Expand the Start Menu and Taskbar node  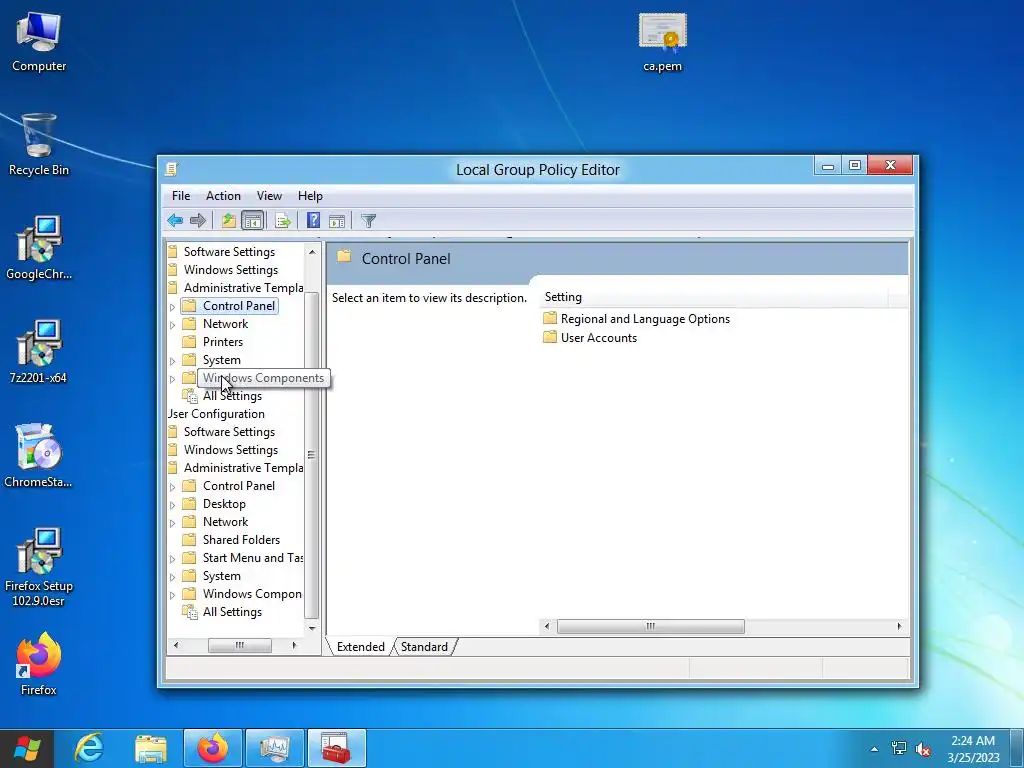pyautogui.click(x=172, y=558)
